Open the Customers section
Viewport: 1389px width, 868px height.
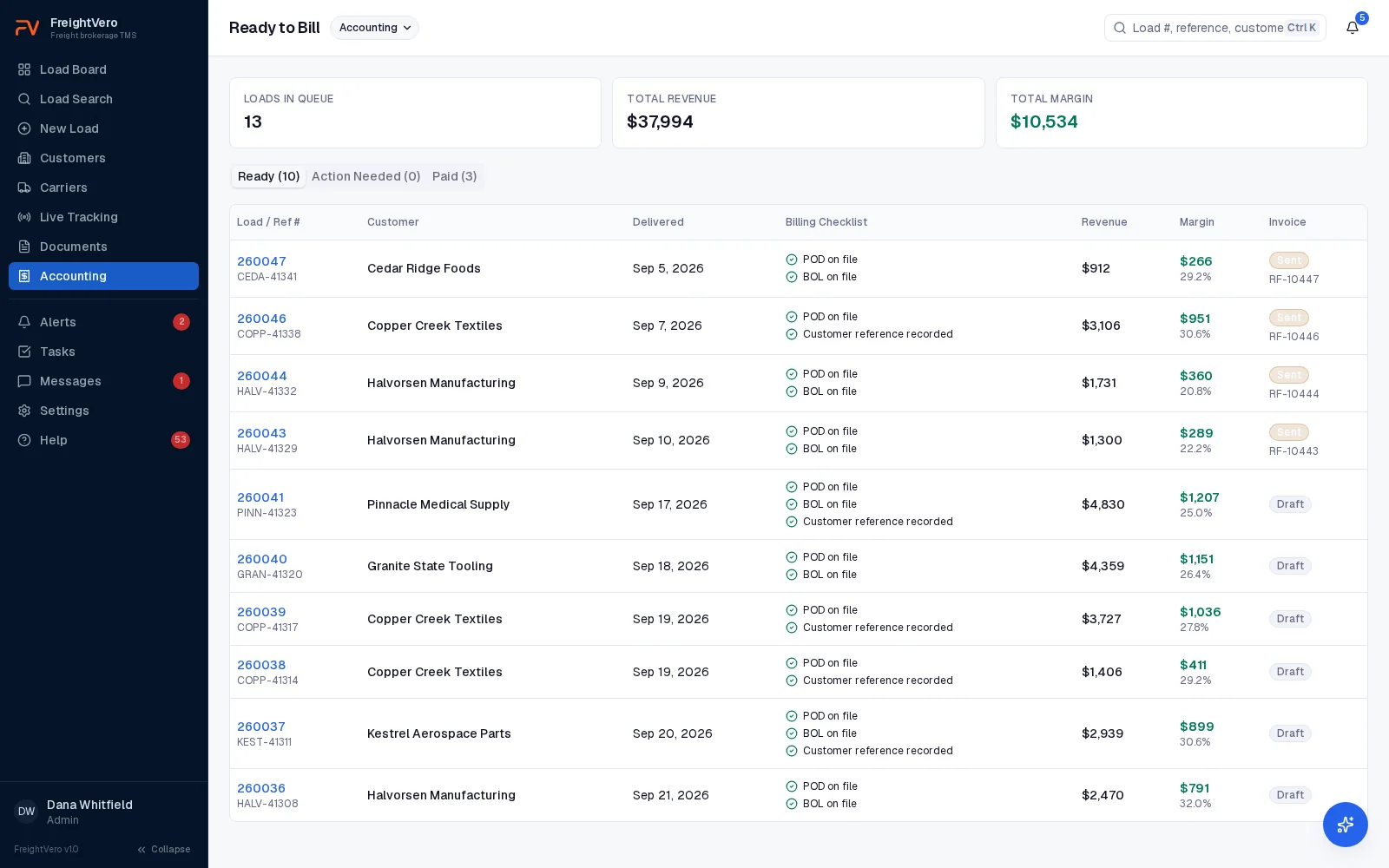tap(103, 158)
